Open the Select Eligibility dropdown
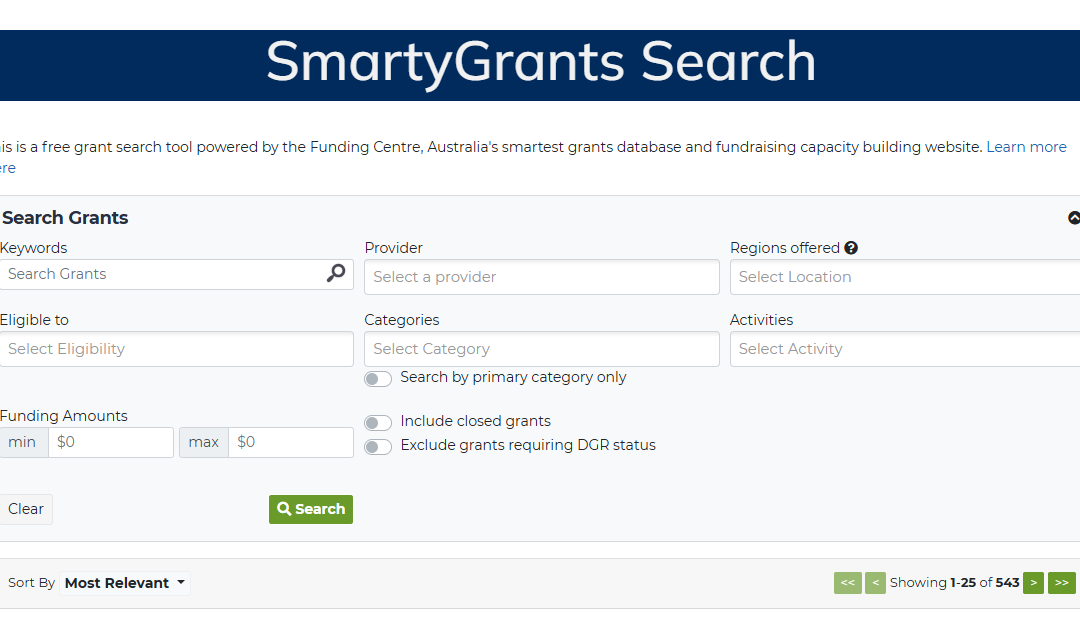Image resolution: width=1080 pixels, height=622 pixels. click(177, 349)
